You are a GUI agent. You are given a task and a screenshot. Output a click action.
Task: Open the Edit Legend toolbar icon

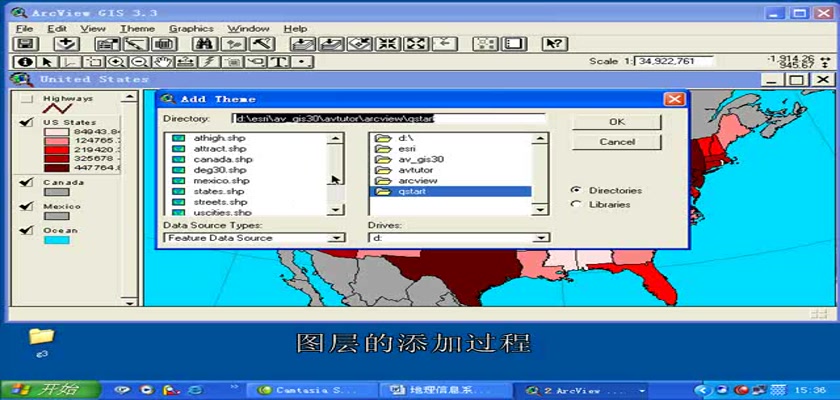point(136,44)
